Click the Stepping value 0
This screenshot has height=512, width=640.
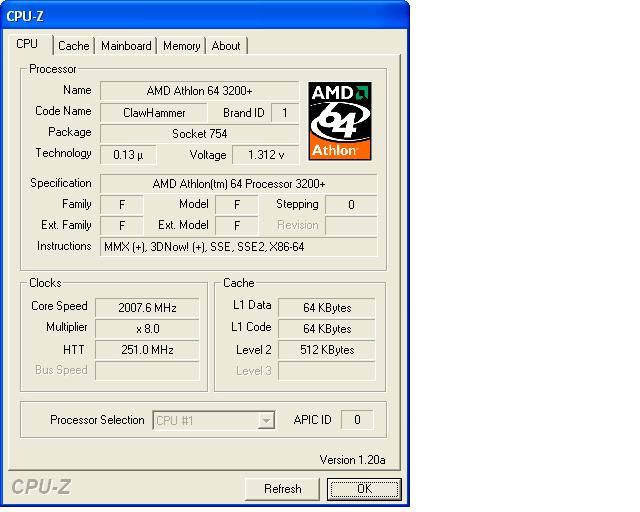point(351,205)
